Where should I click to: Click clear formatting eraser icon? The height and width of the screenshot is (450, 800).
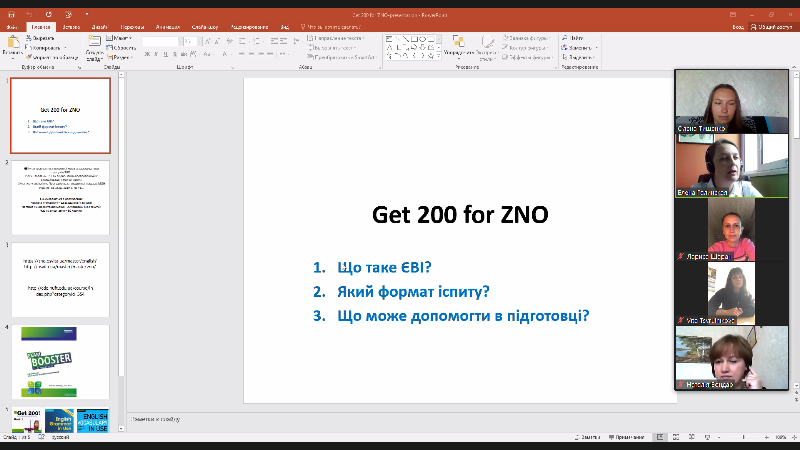coord(230,41)
